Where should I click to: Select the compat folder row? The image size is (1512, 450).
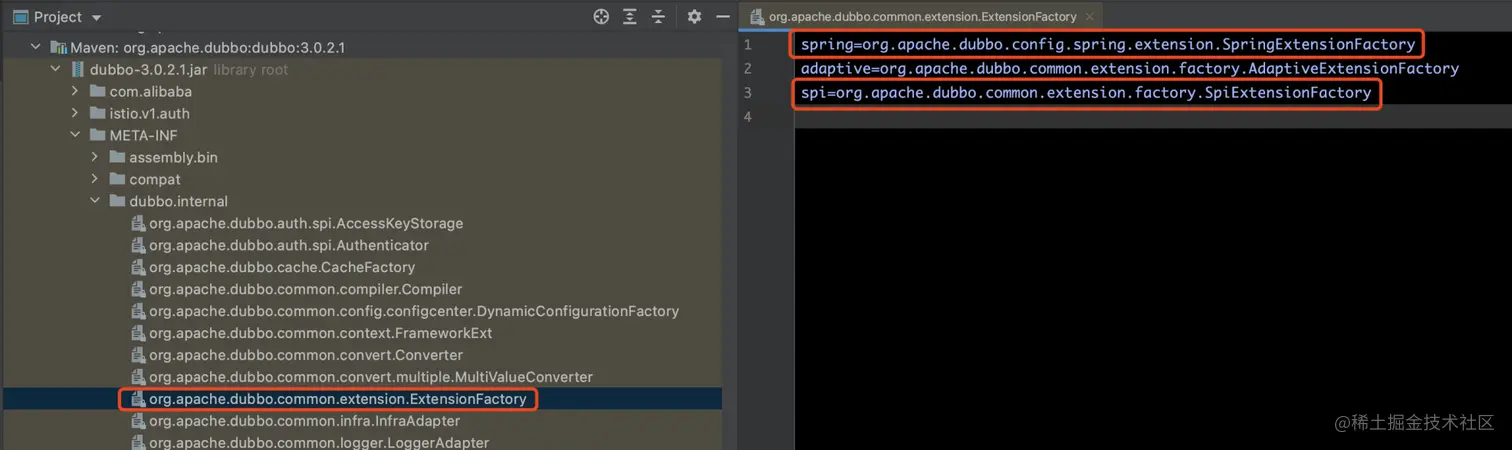click(361, 179)
